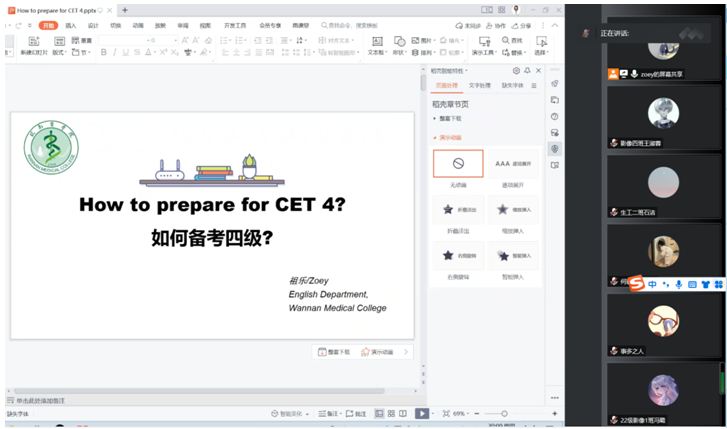Click the blue slideshow play button in status bar

point(422,413)
